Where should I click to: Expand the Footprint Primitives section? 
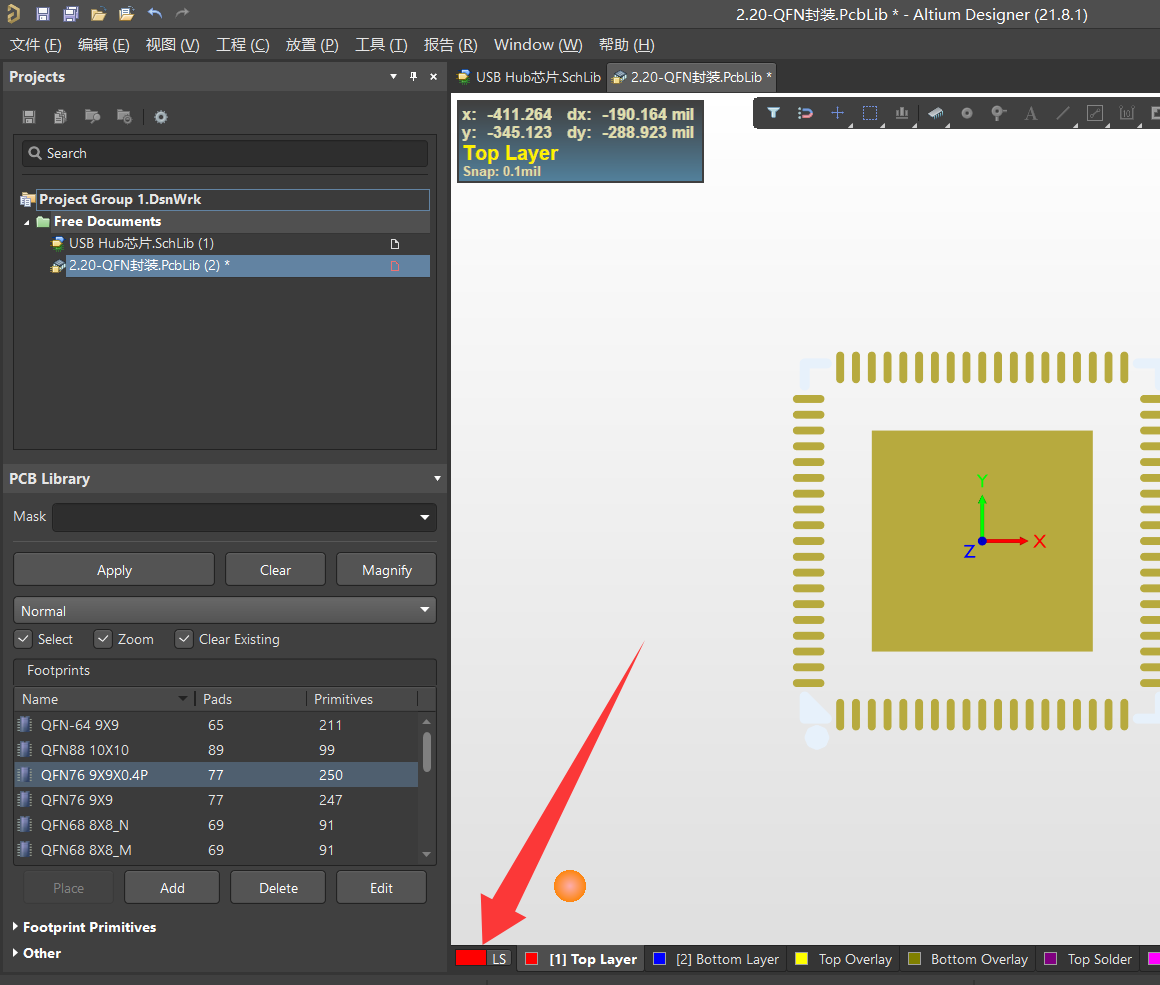(x=16, y=927)
